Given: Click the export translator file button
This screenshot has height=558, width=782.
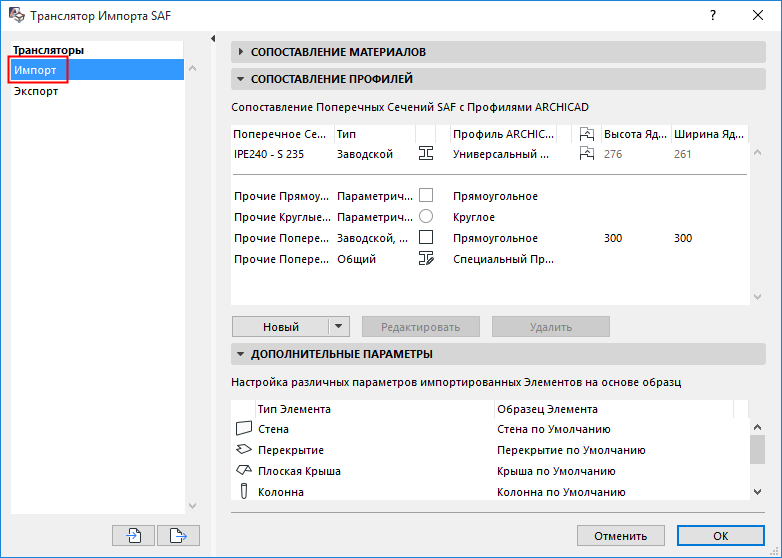Looking at the screenshot, I should [x=178, y=536].
